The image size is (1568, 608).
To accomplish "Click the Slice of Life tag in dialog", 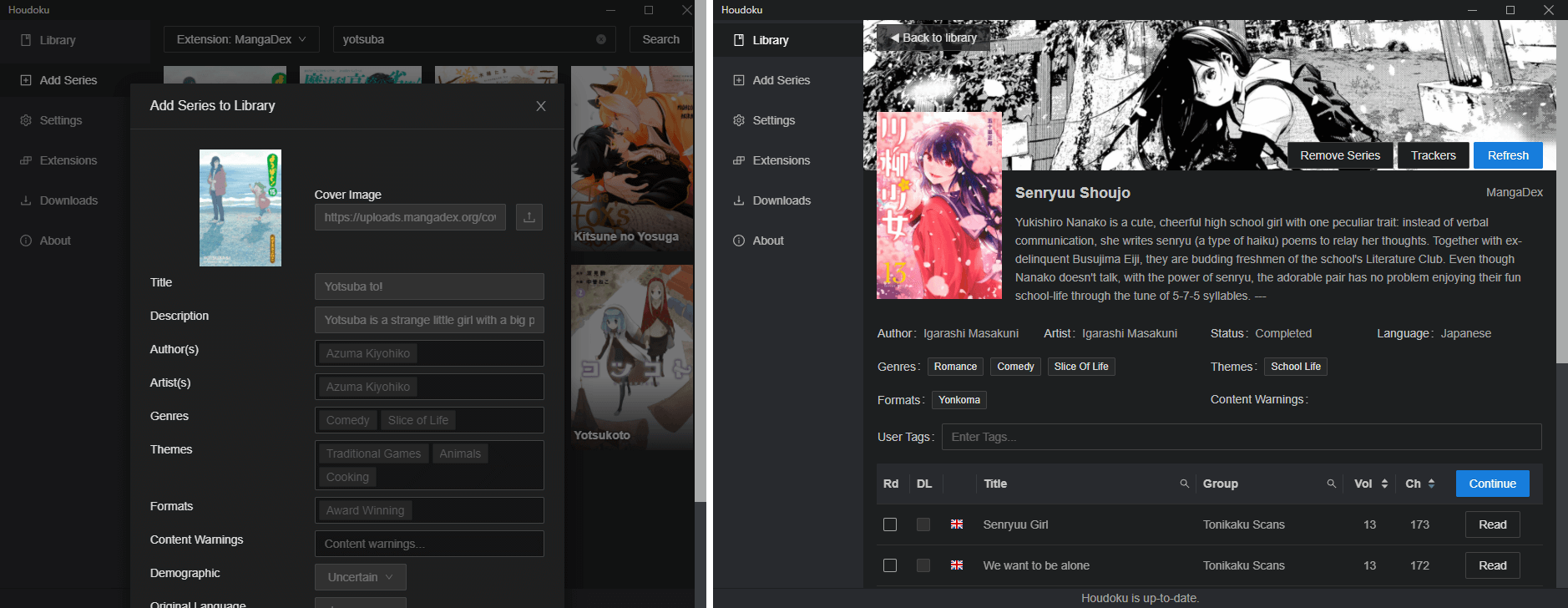I will click(418, 420).
